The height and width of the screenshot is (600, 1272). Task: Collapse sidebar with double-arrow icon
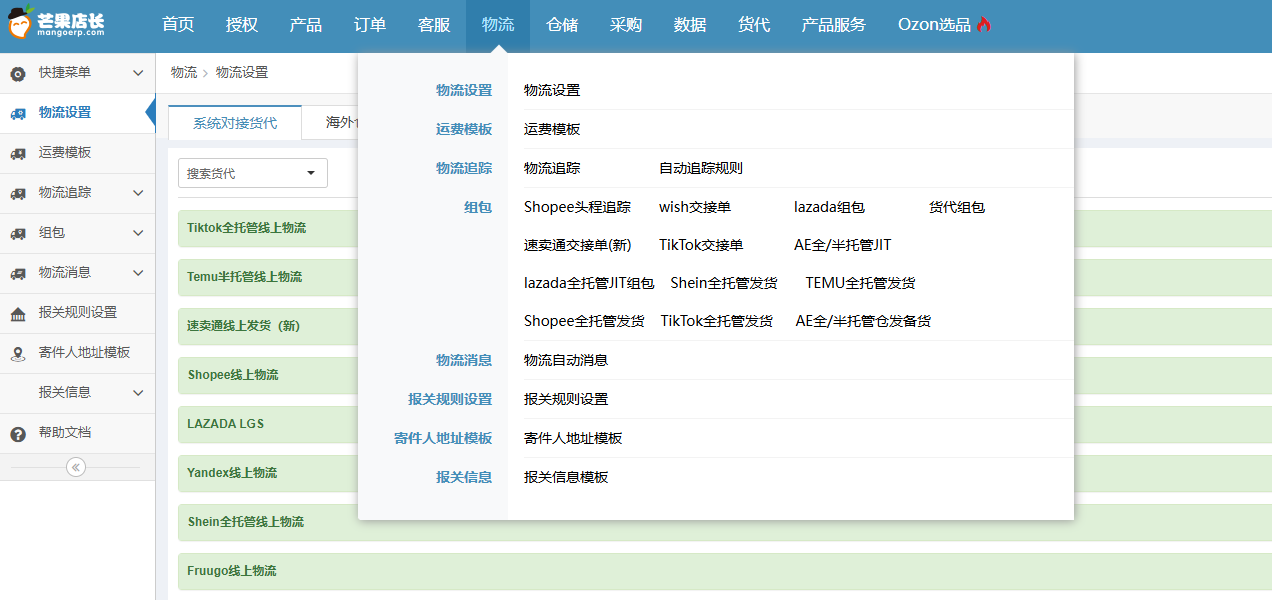pos(76,467)
